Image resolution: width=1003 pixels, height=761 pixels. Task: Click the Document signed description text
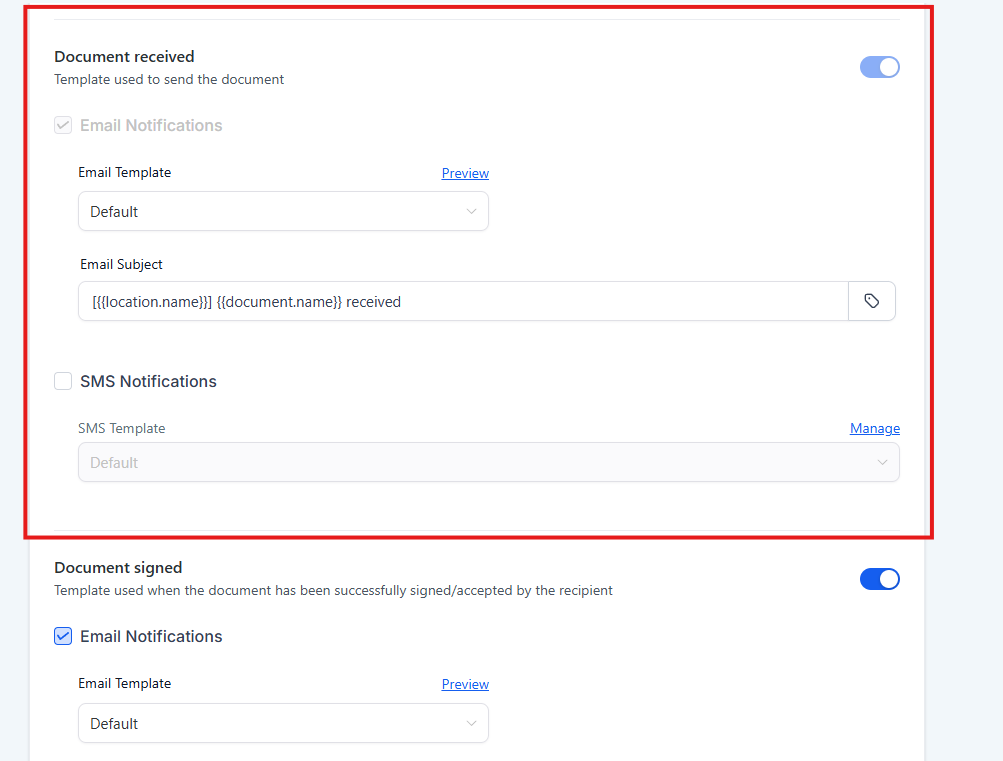tap(333, 590)
